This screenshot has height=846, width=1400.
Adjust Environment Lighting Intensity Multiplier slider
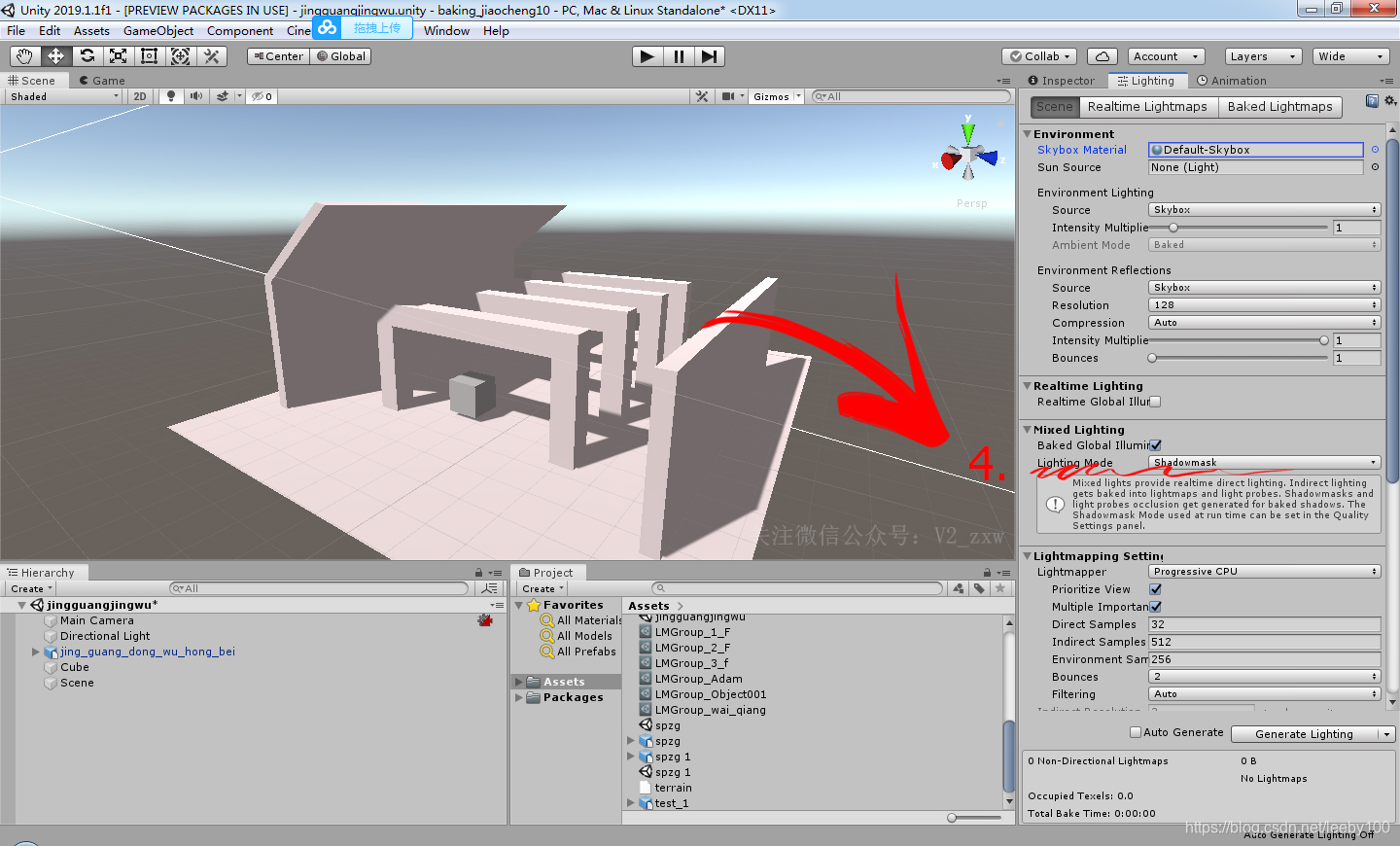(x=1239, y=228)
